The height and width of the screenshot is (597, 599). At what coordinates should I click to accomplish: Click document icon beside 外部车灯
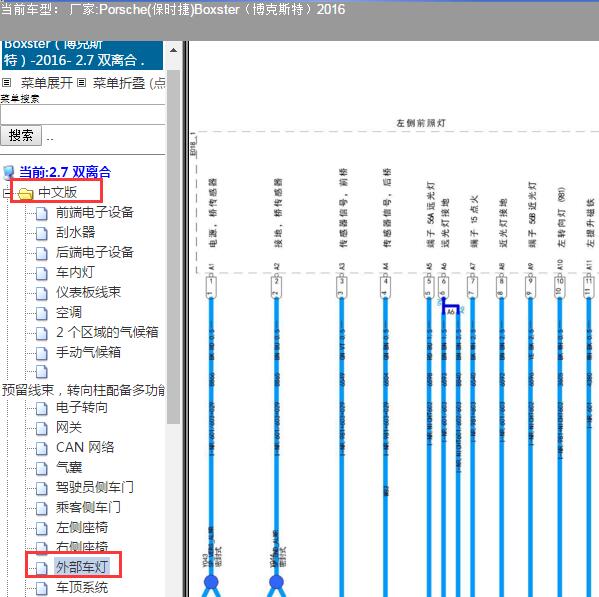[x=42, y=568]
